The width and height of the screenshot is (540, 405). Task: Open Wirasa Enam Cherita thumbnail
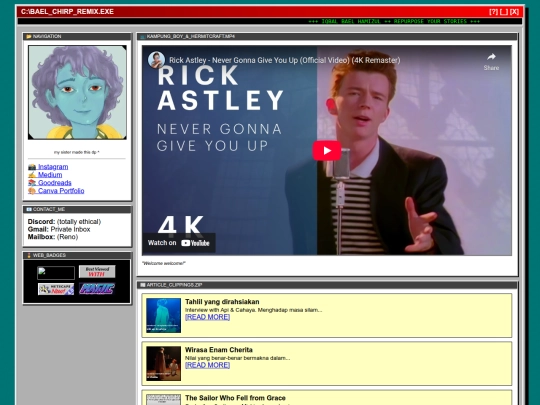(x=163, y=363)
